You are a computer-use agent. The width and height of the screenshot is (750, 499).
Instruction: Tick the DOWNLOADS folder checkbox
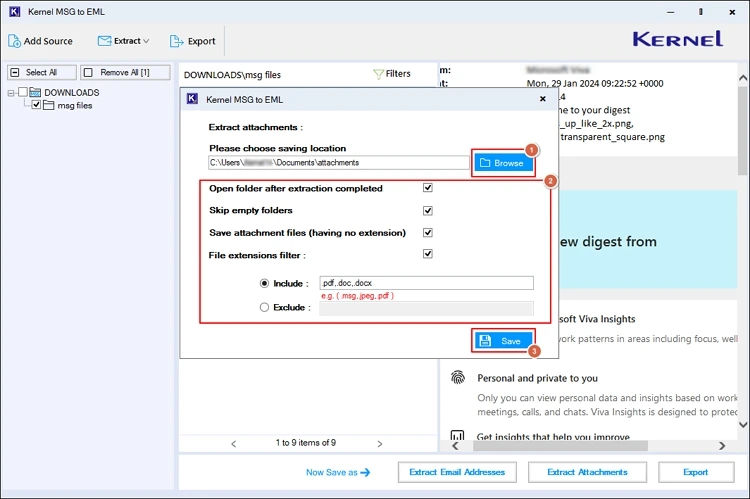coord(23,93)
